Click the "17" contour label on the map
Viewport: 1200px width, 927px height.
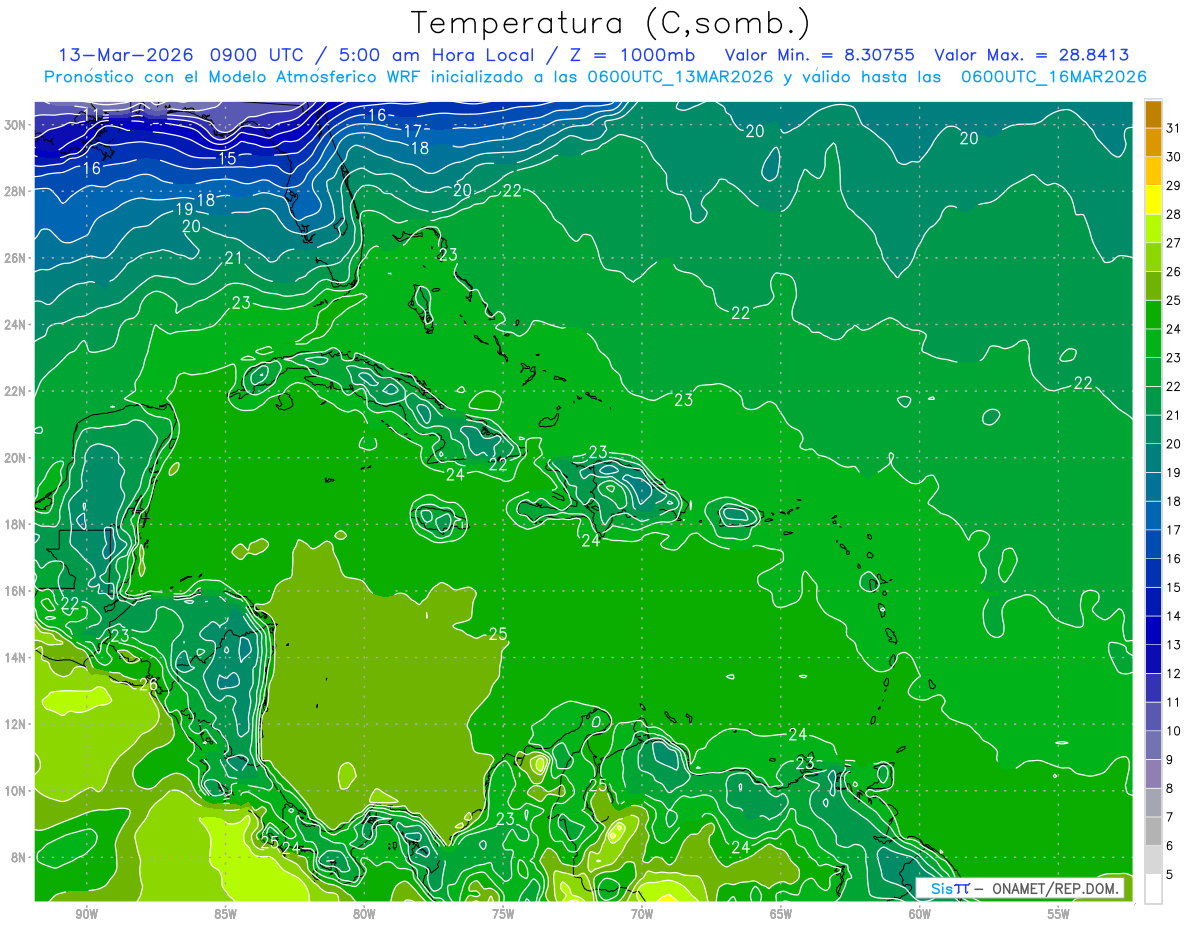[x=412, y=131]
